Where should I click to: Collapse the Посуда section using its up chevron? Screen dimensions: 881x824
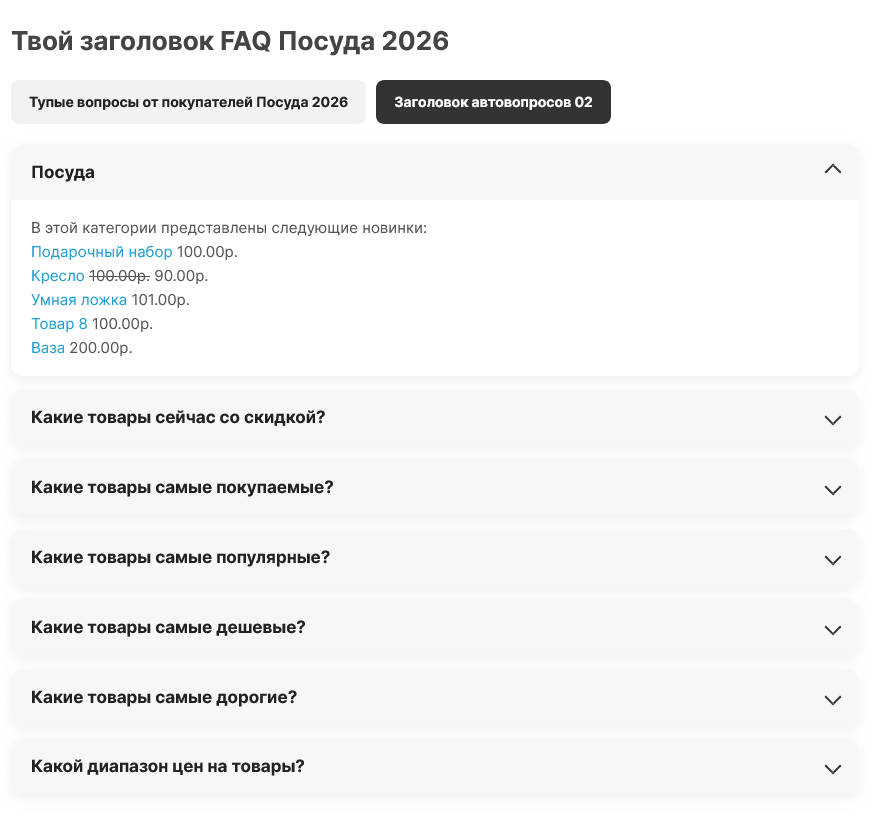pyautogui.click(x=832, y=170)
